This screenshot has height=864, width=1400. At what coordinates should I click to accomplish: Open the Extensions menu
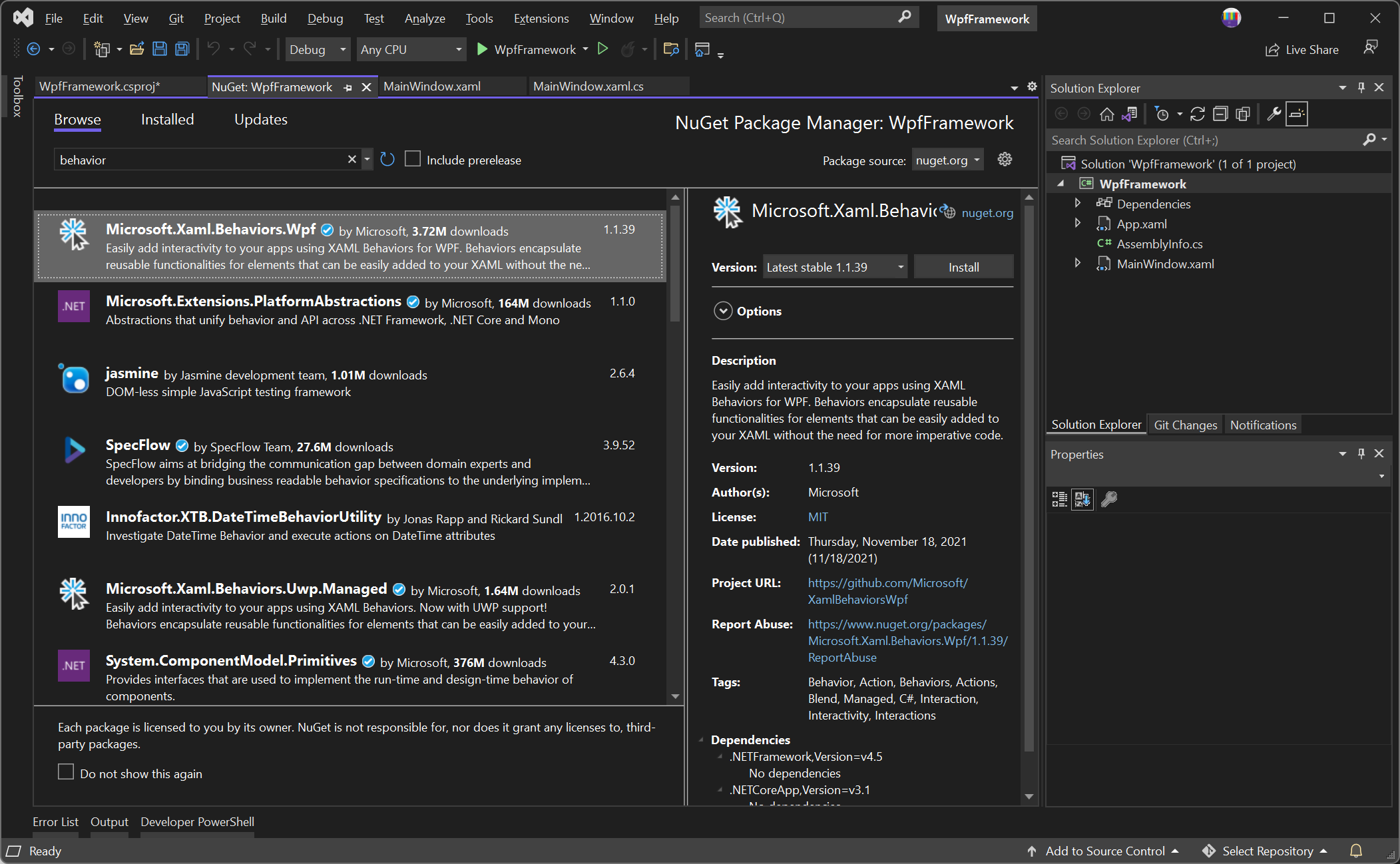541,19
